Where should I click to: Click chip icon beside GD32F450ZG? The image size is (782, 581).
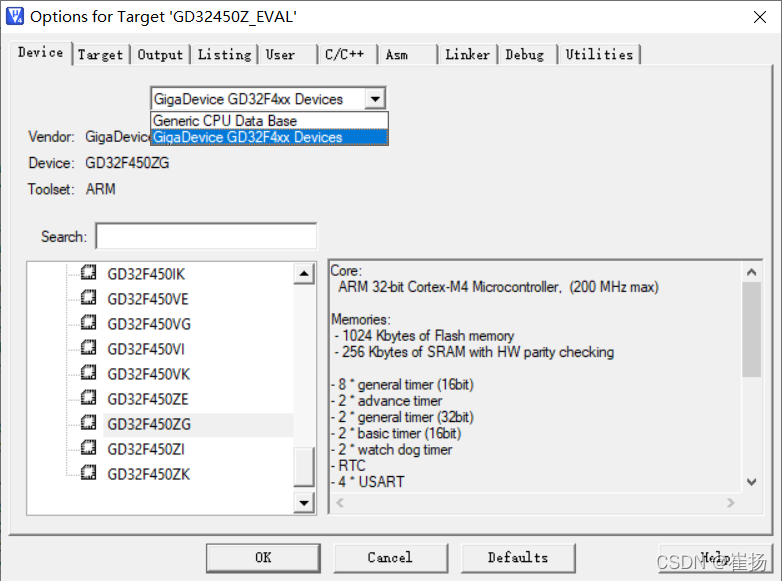[88, 423]
